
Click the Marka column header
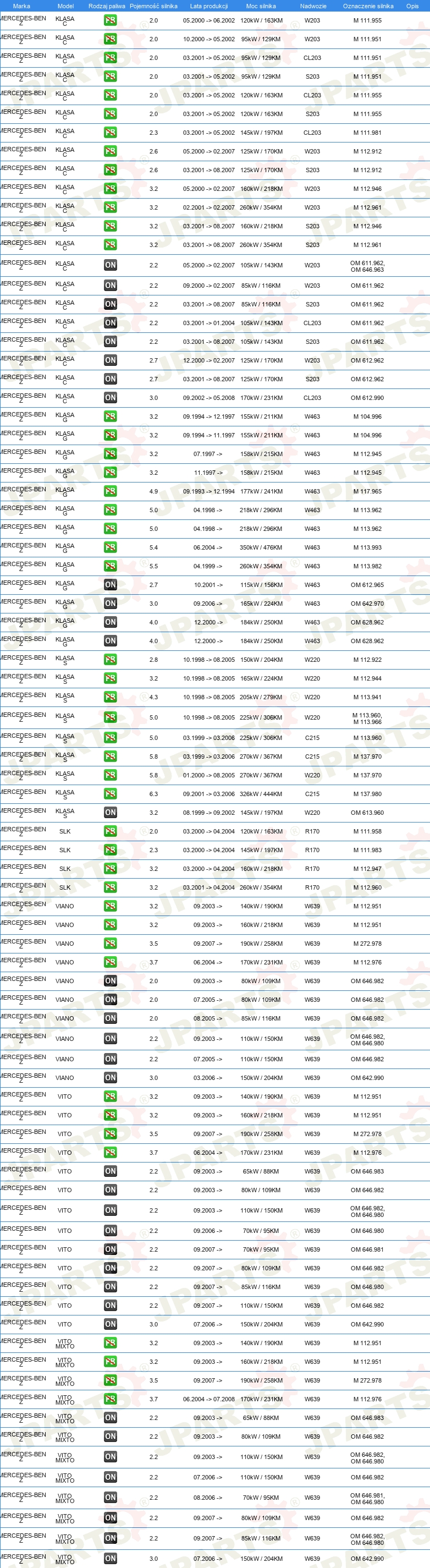21,6
